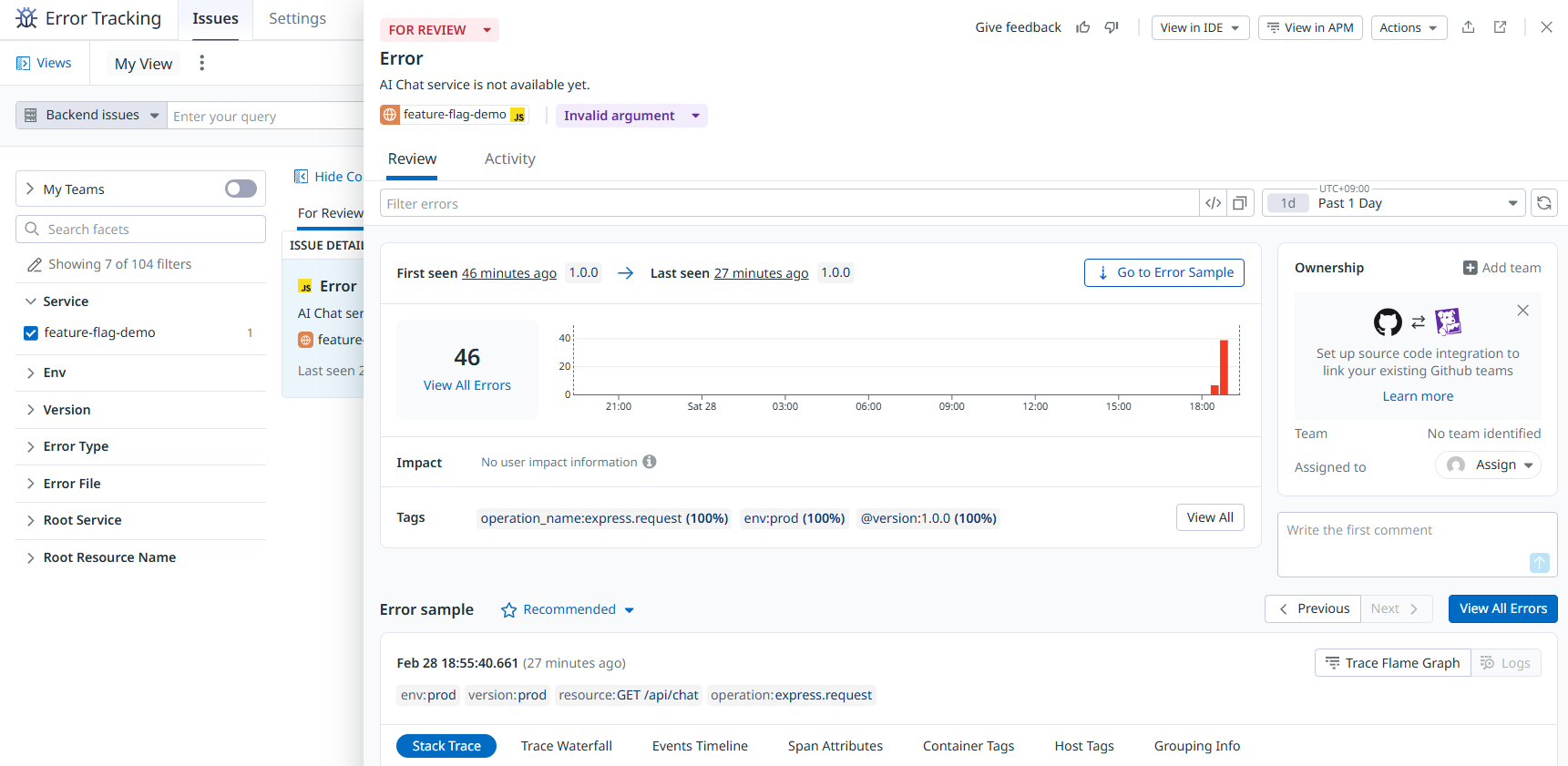This screenshot has height=766, width=1568.
Task: Click the copy icon in filter bar
Action: 1240,203
